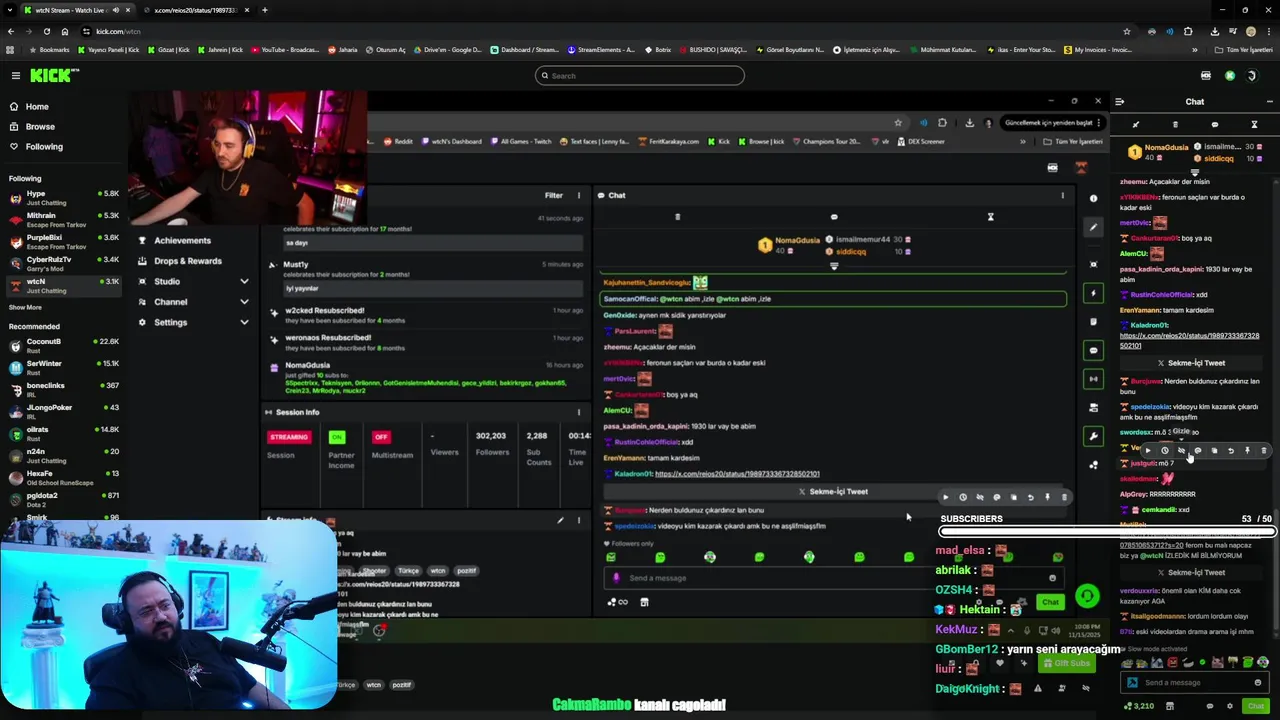Click the trash icon under the outer Chat header
Screen dimensions: 1280x720
(1175, 124)
